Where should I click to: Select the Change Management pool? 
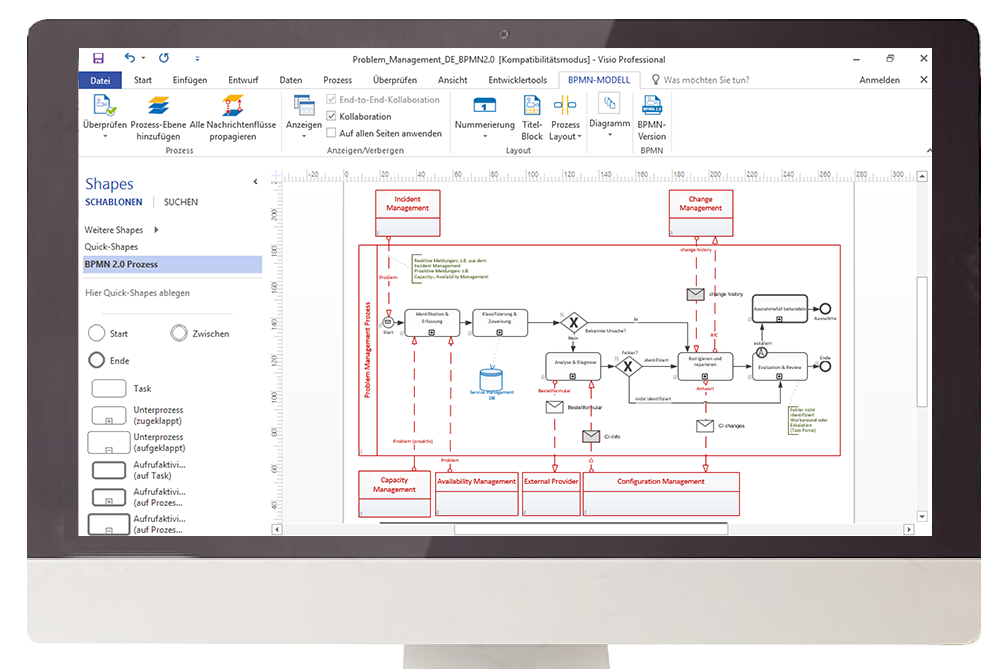tap(701, 213)
